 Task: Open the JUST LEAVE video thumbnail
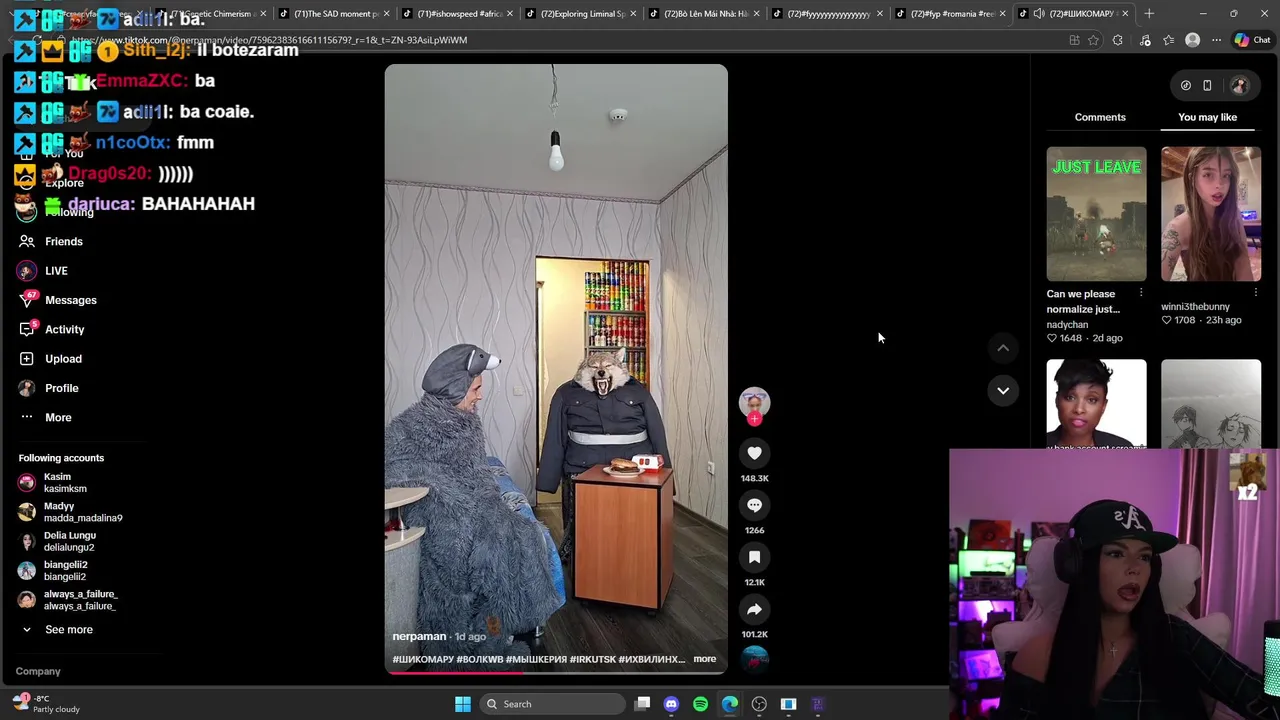1096,214
